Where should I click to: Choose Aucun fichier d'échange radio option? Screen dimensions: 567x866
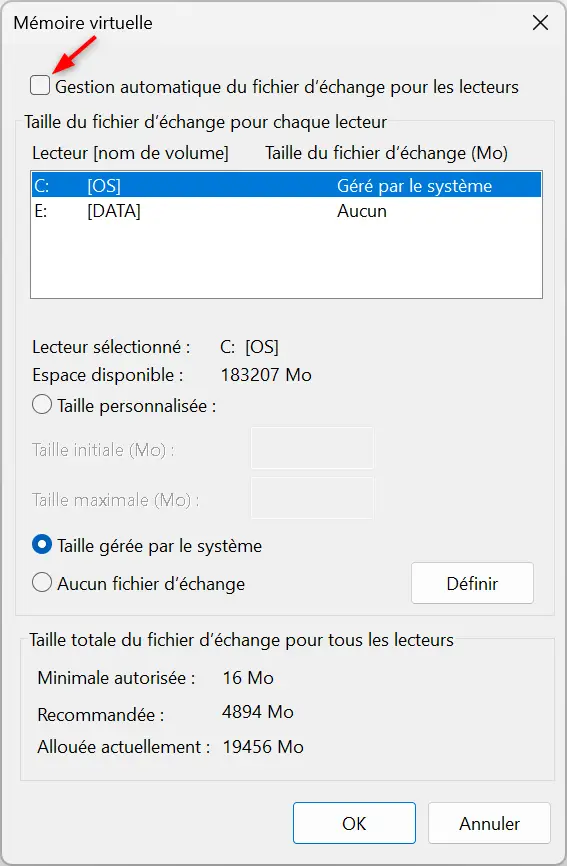click(x=42, y=583)
